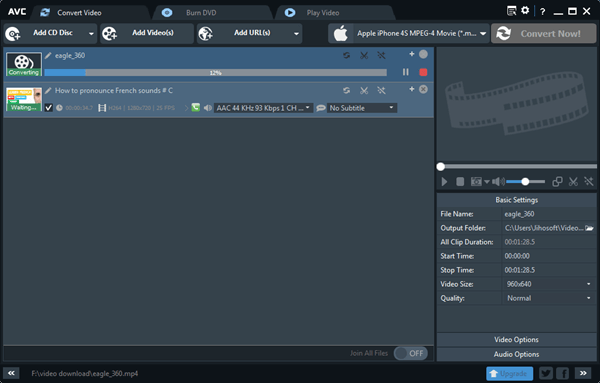Stop the eagle_360 conversion with red button
The height and width of the screenshot is (383, 600).
[x=423, y=72]
